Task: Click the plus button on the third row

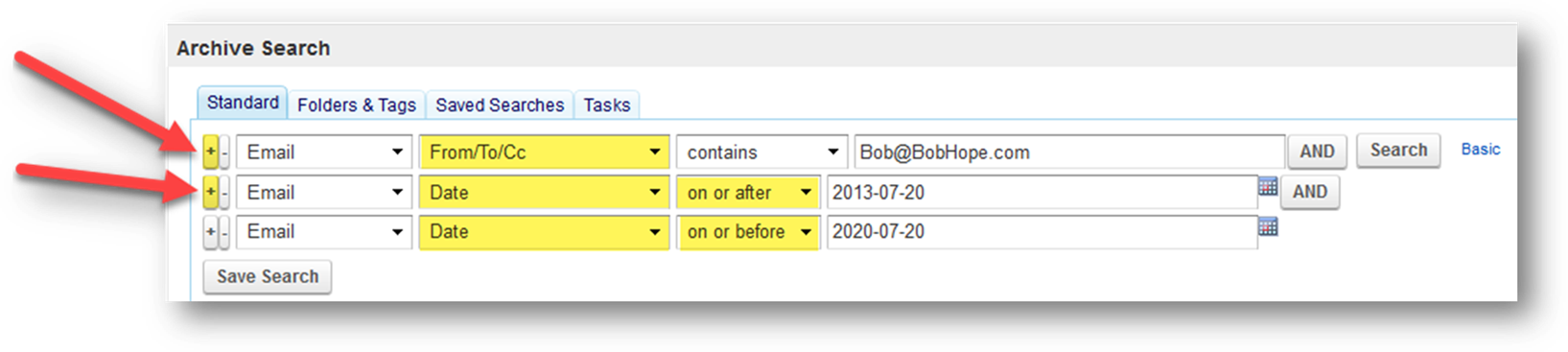Action: click(x=211, y=232)
